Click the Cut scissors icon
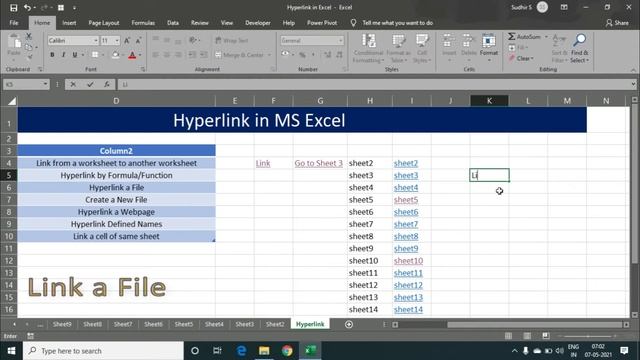 point(29,36)
